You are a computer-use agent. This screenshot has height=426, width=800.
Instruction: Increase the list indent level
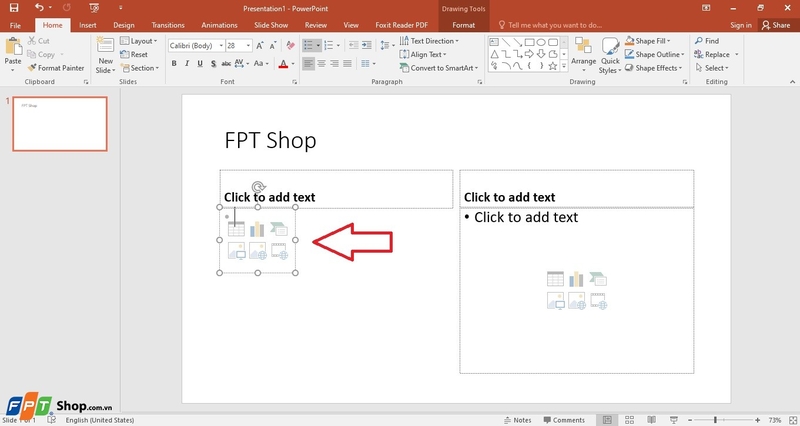(x=367, y=46)
